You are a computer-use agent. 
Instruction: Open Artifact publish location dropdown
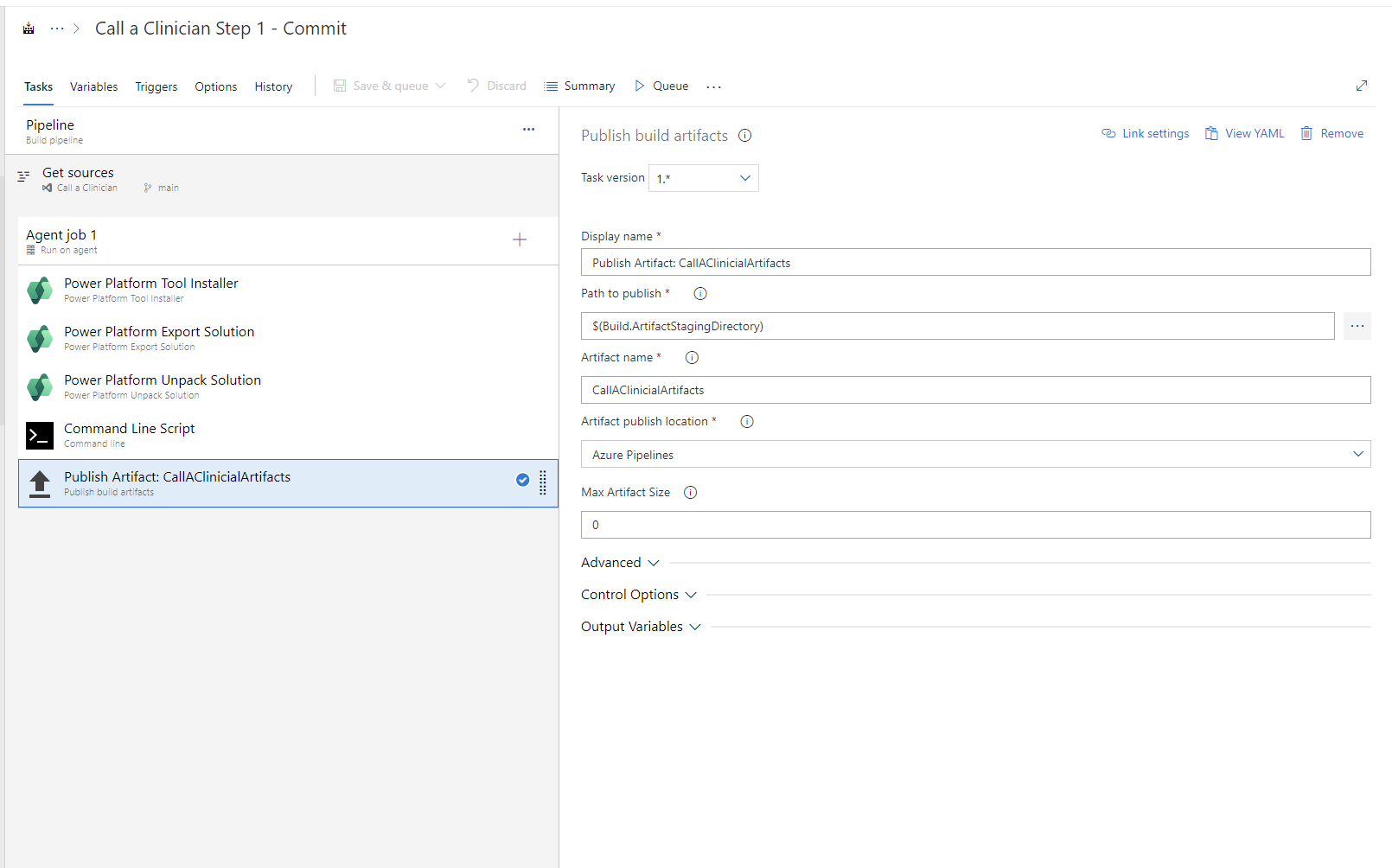[x=976, y=454]
